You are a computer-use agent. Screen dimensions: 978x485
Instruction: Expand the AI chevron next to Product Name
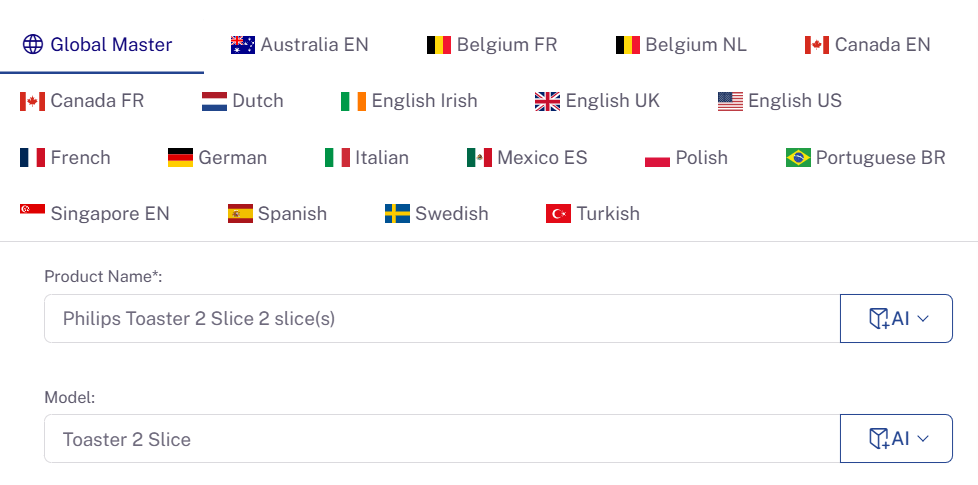(924, 319)
